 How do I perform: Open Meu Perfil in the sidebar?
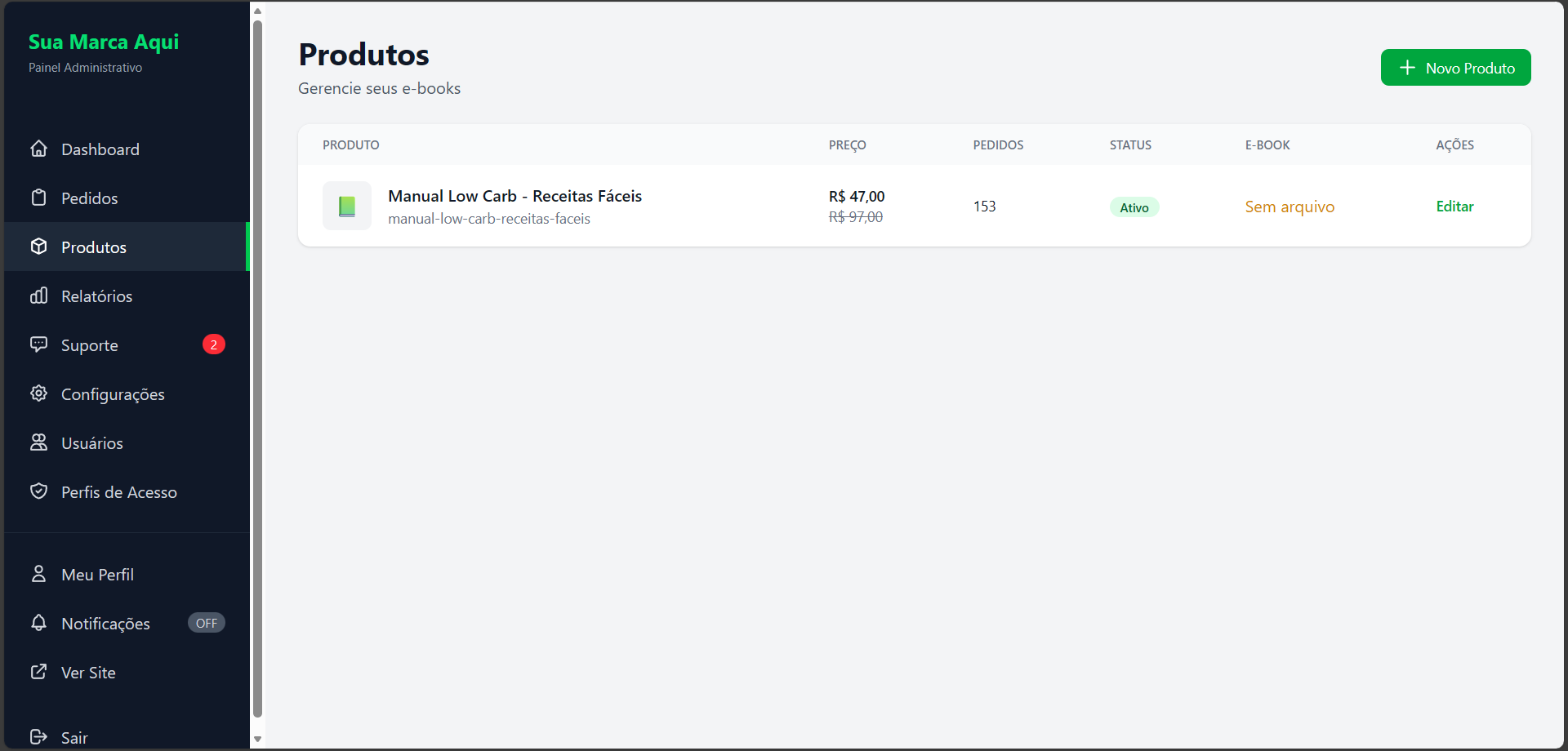(x=97, y=575)
